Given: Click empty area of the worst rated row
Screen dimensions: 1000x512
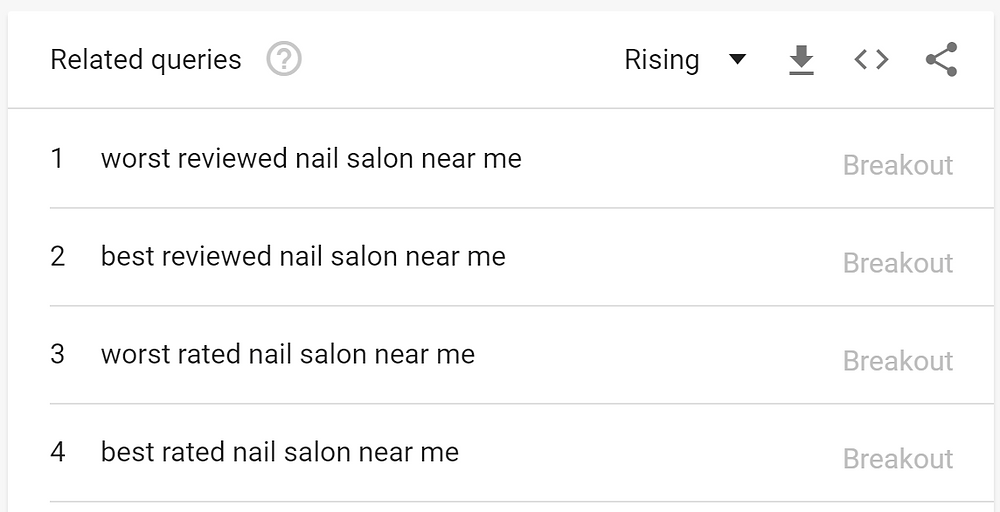Looking at the screenshot, I should click(x=657, y=355).
